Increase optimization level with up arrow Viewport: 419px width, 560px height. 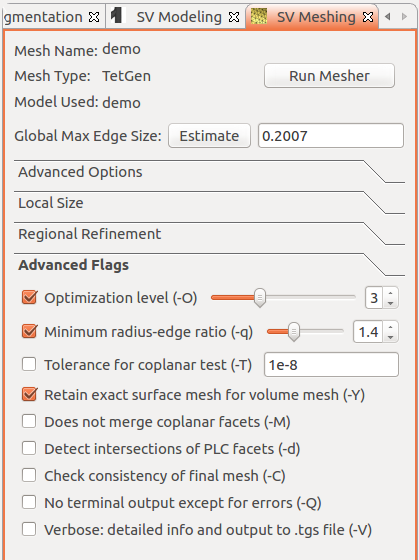click(x=390, y=293)
